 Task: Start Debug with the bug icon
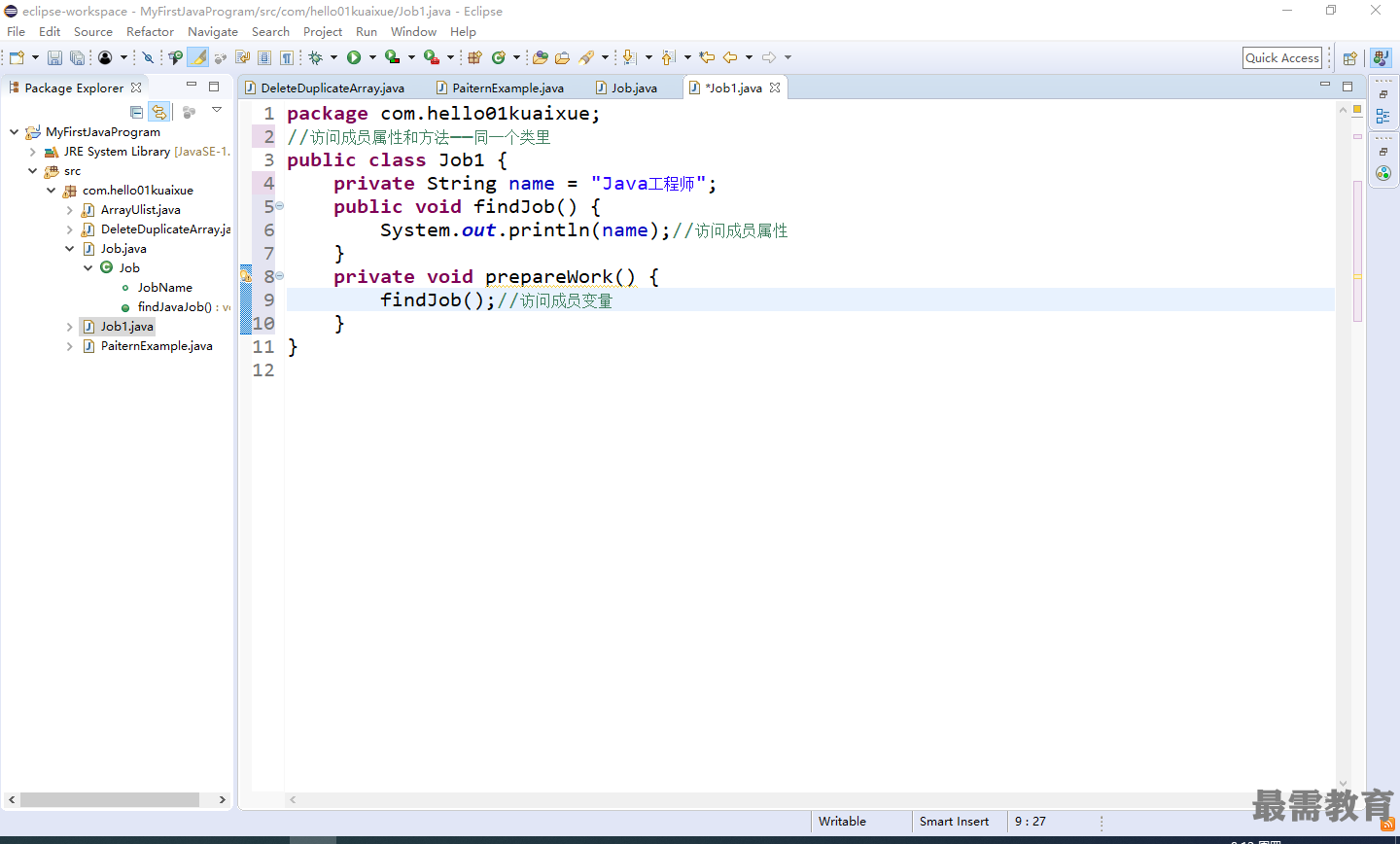[x=315, y=57]
